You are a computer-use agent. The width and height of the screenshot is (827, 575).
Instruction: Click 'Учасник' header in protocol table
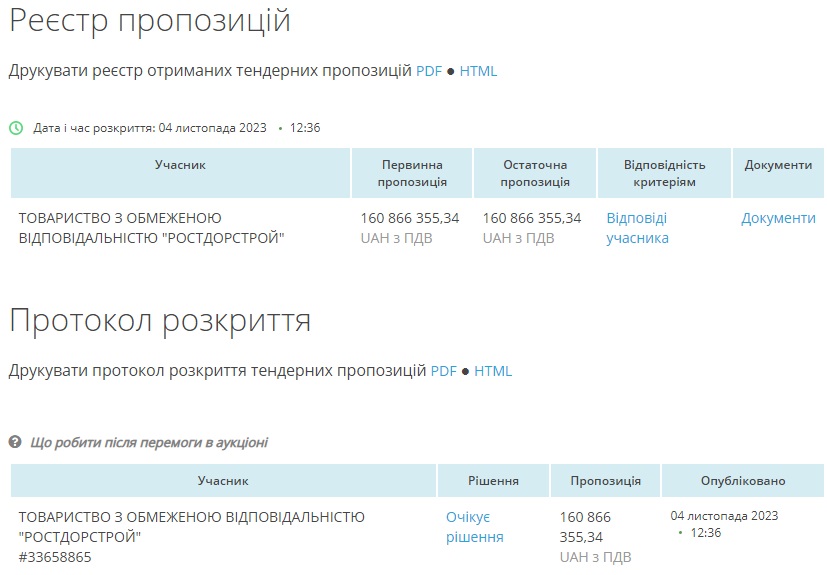[223, 481]
